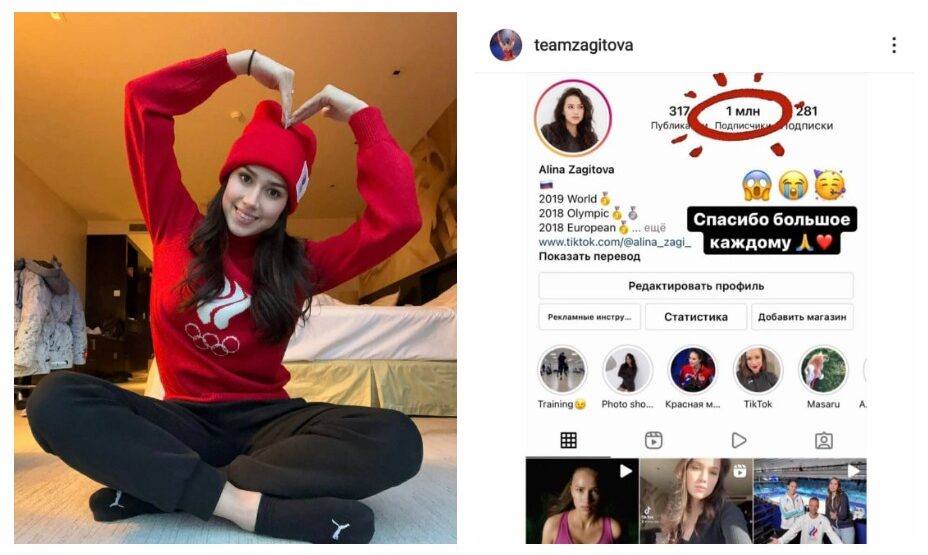Open the Training story highlight
Screen dimensions: 928x555
pyautogui.click(x=562, y=370)
